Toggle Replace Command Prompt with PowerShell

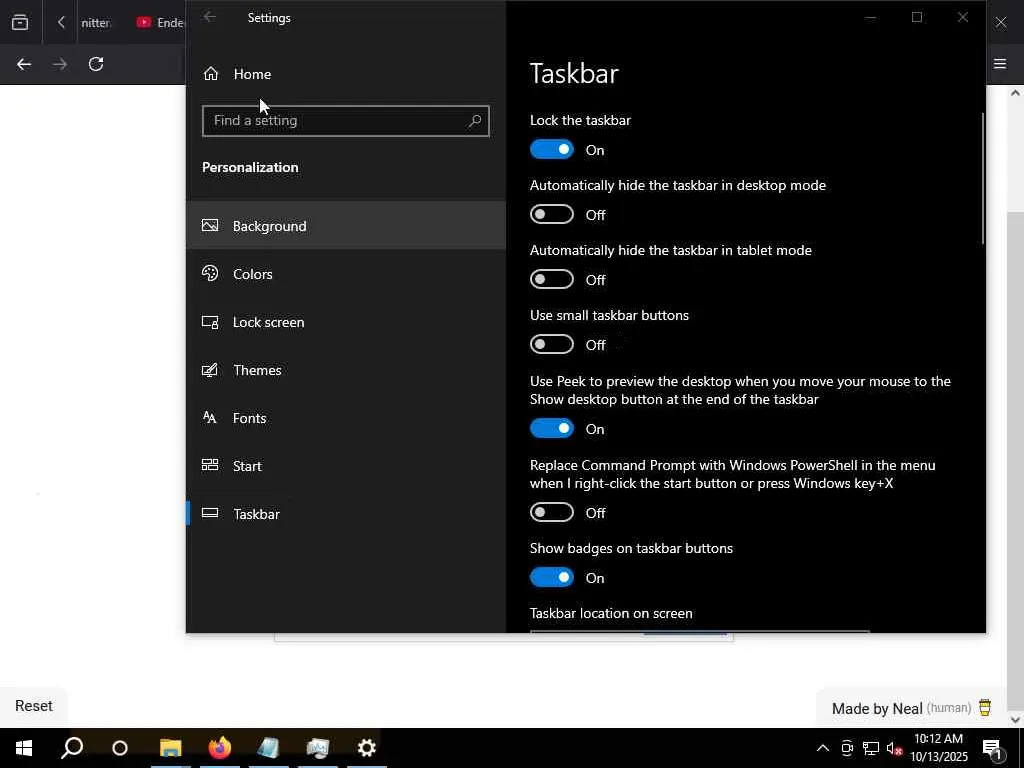point(552,512)
